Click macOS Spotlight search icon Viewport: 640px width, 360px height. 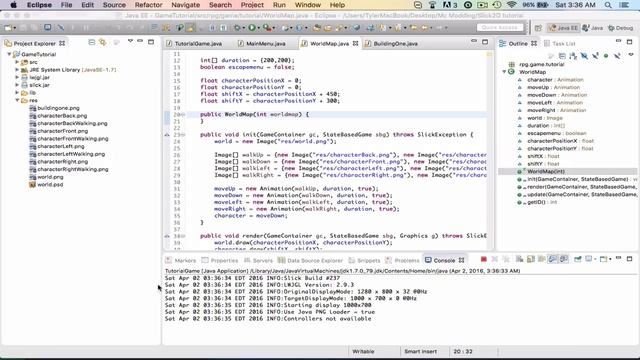(x=608, y=5)
